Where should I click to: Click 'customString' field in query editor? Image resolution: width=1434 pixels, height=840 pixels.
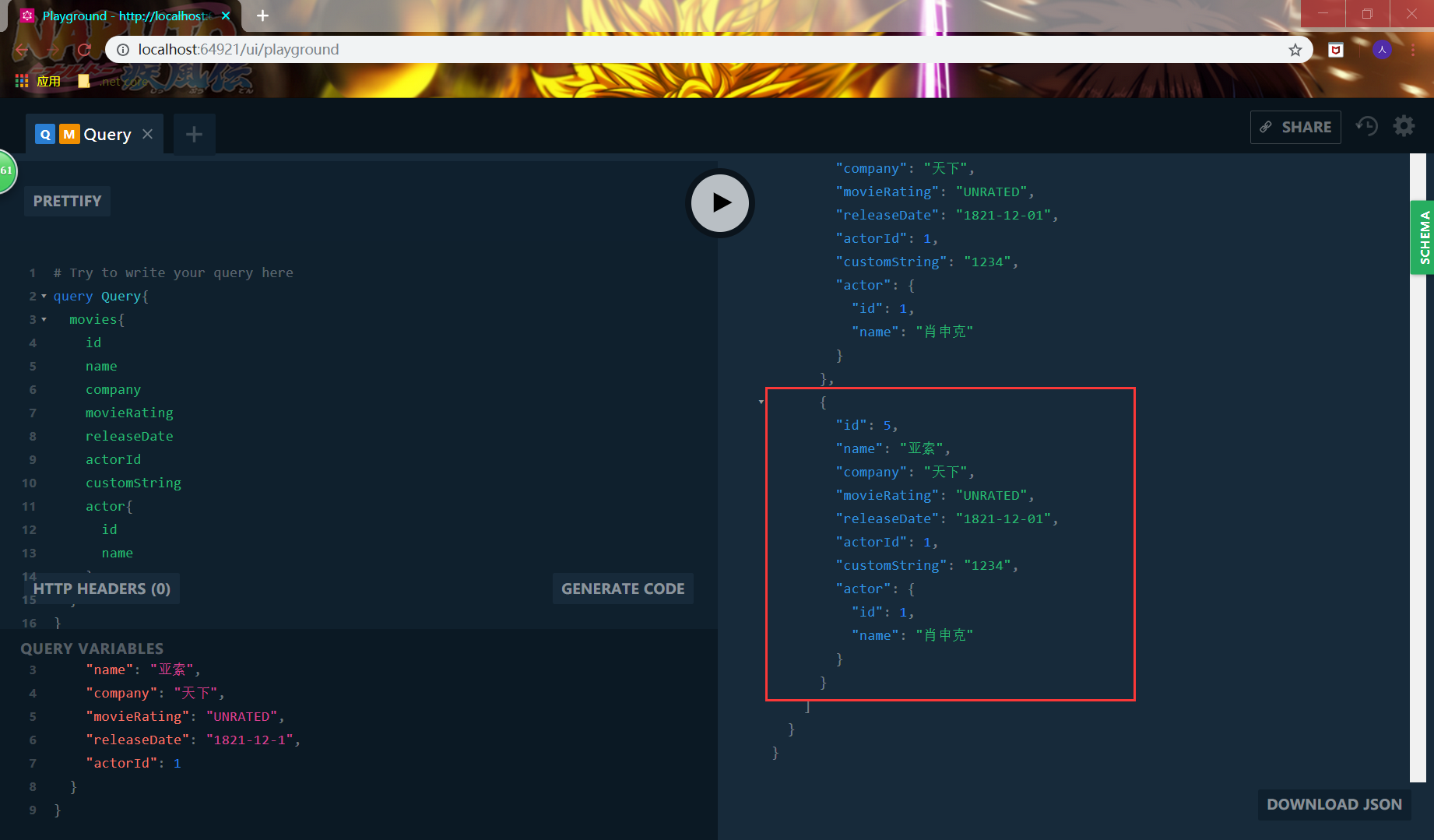pos(133,483)
